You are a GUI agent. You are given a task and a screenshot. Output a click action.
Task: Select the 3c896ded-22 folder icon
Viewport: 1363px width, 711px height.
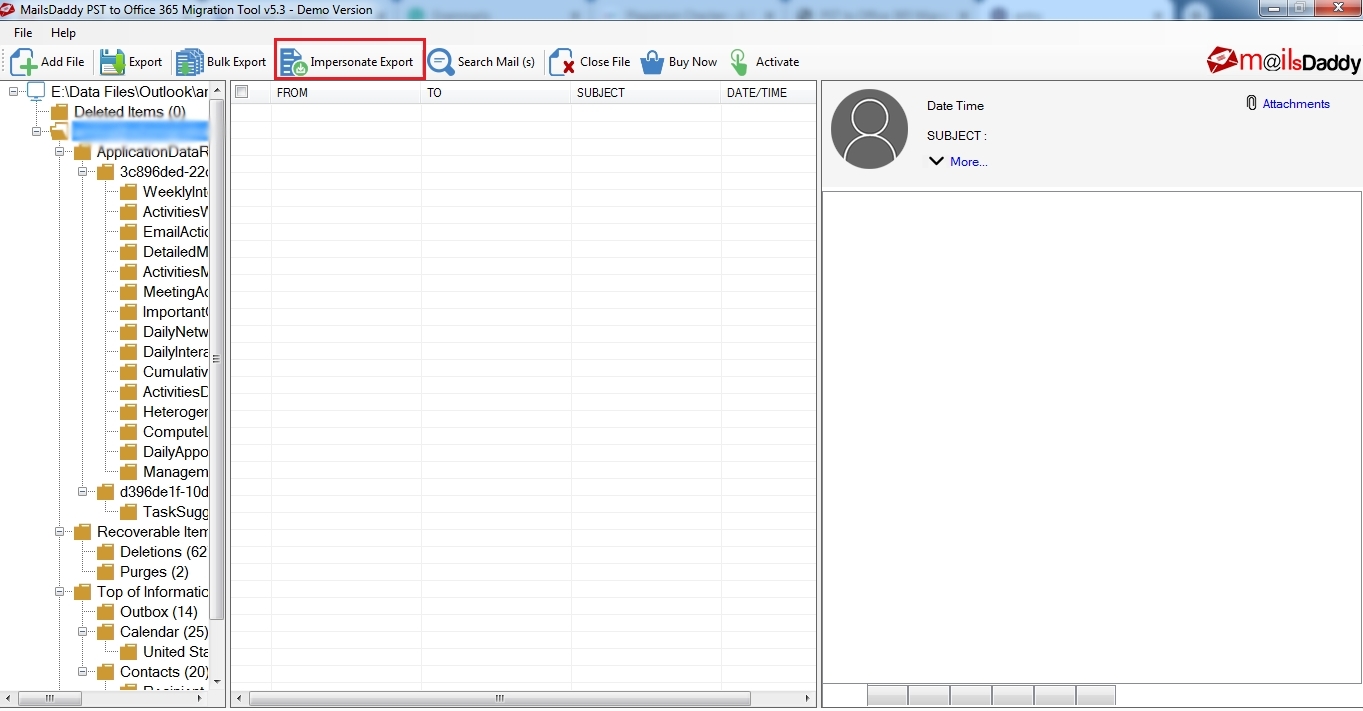(x=106, y=171)
